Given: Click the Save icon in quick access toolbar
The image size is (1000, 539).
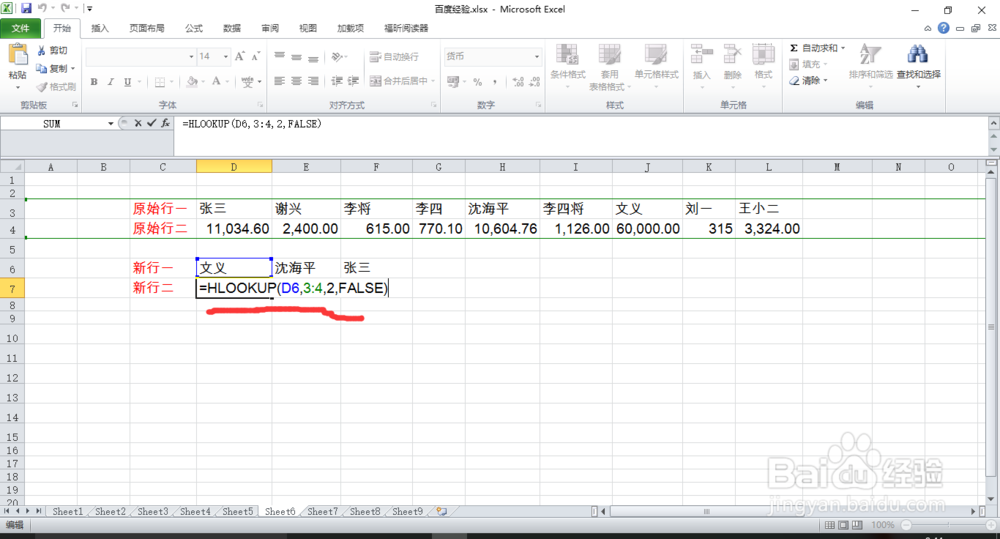Looking at the screenshot, I should pos(26,9).
